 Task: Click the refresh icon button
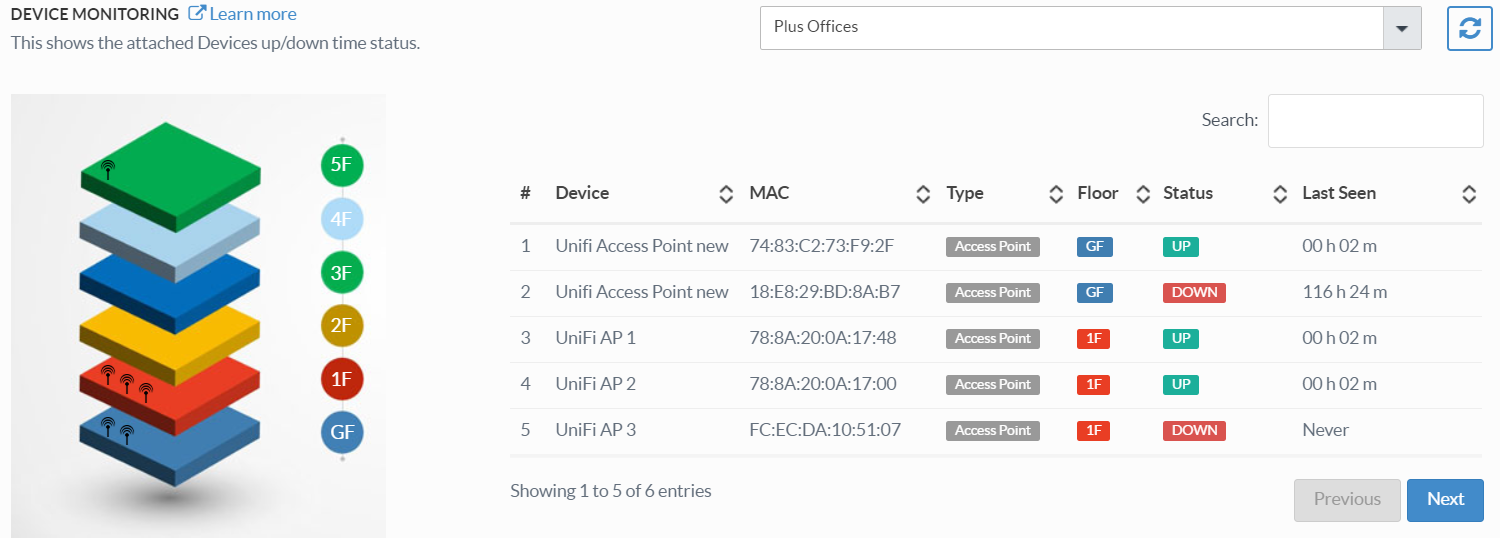coord(1469,28)
